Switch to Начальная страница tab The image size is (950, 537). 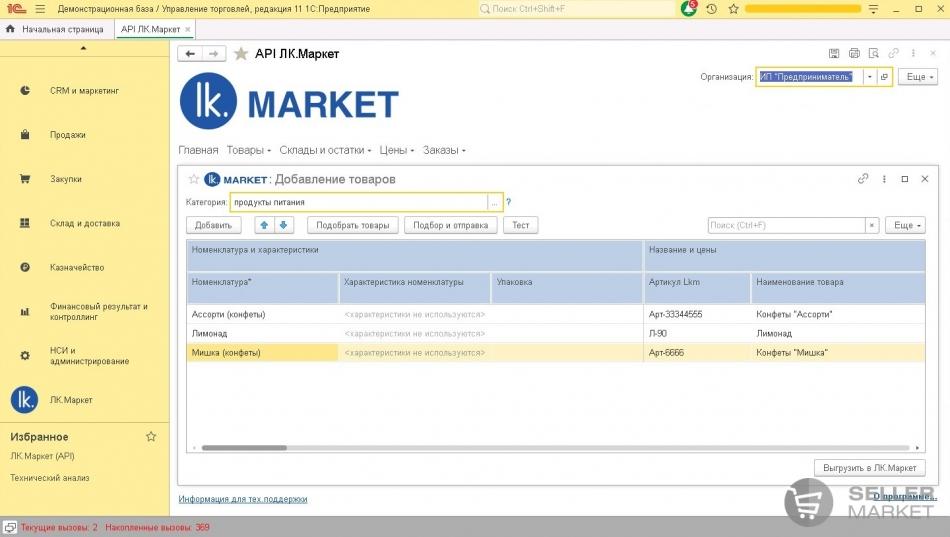pos(57,29)
